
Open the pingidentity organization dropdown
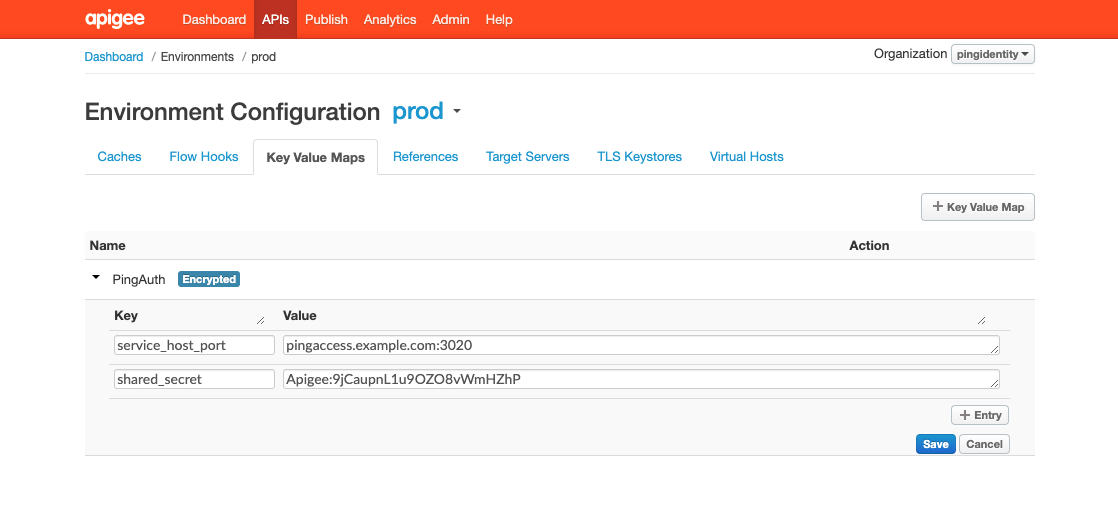tap(992, 54)
